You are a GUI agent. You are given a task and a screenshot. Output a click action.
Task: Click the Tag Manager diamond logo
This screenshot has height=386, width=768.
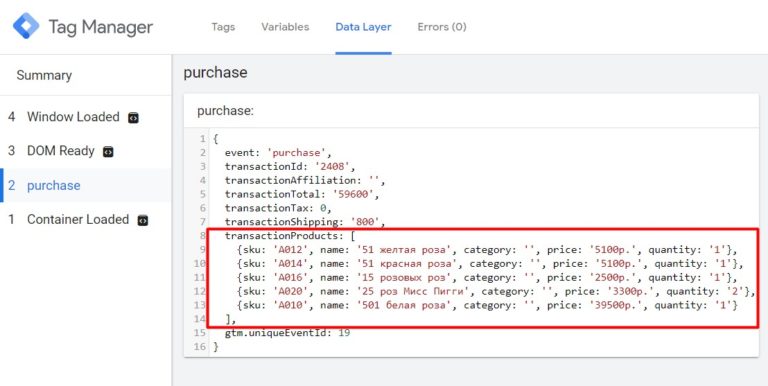point(26,26)
